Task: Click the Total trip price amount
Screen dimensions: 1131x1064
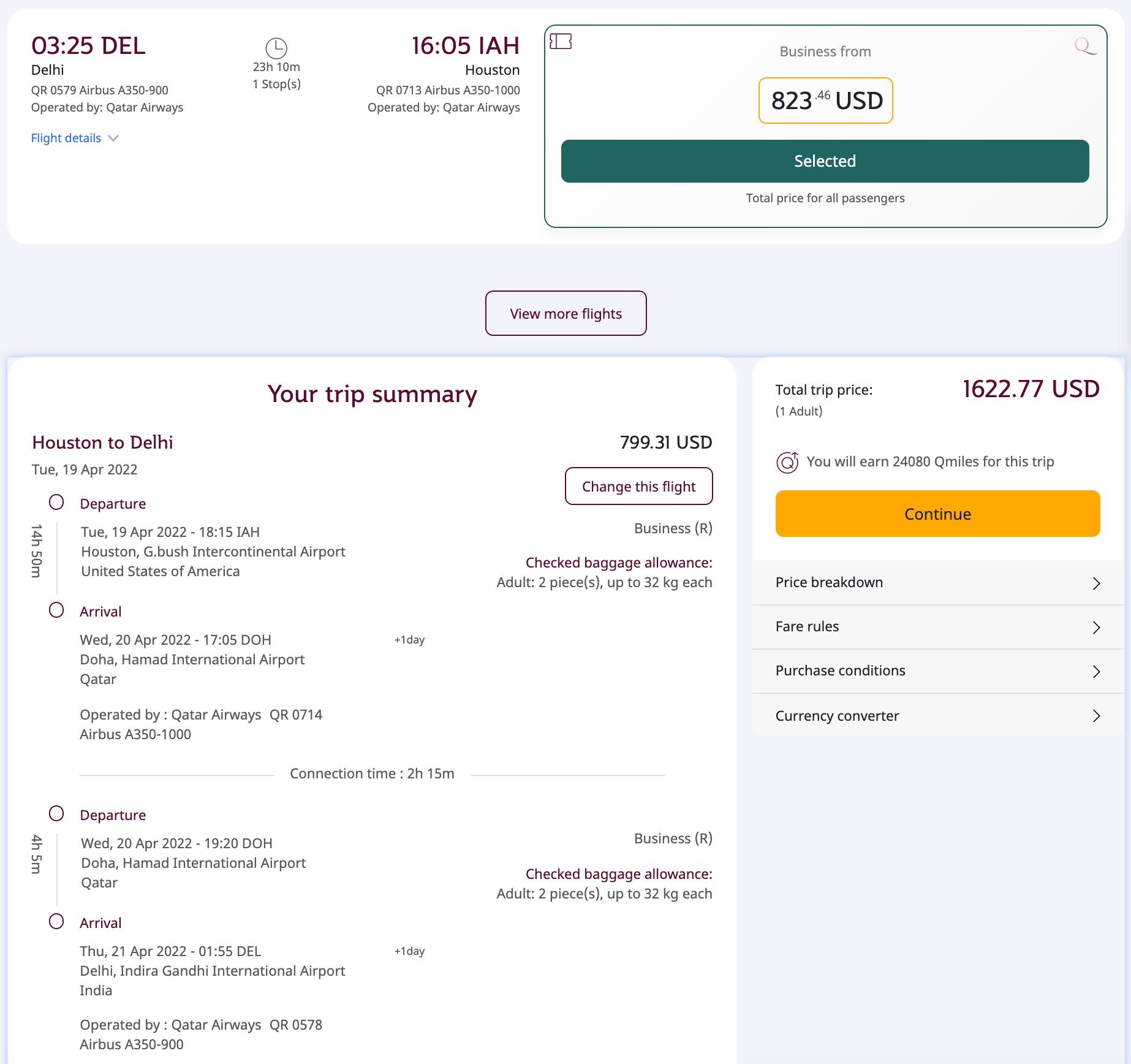Action: tap(1031, 390)
